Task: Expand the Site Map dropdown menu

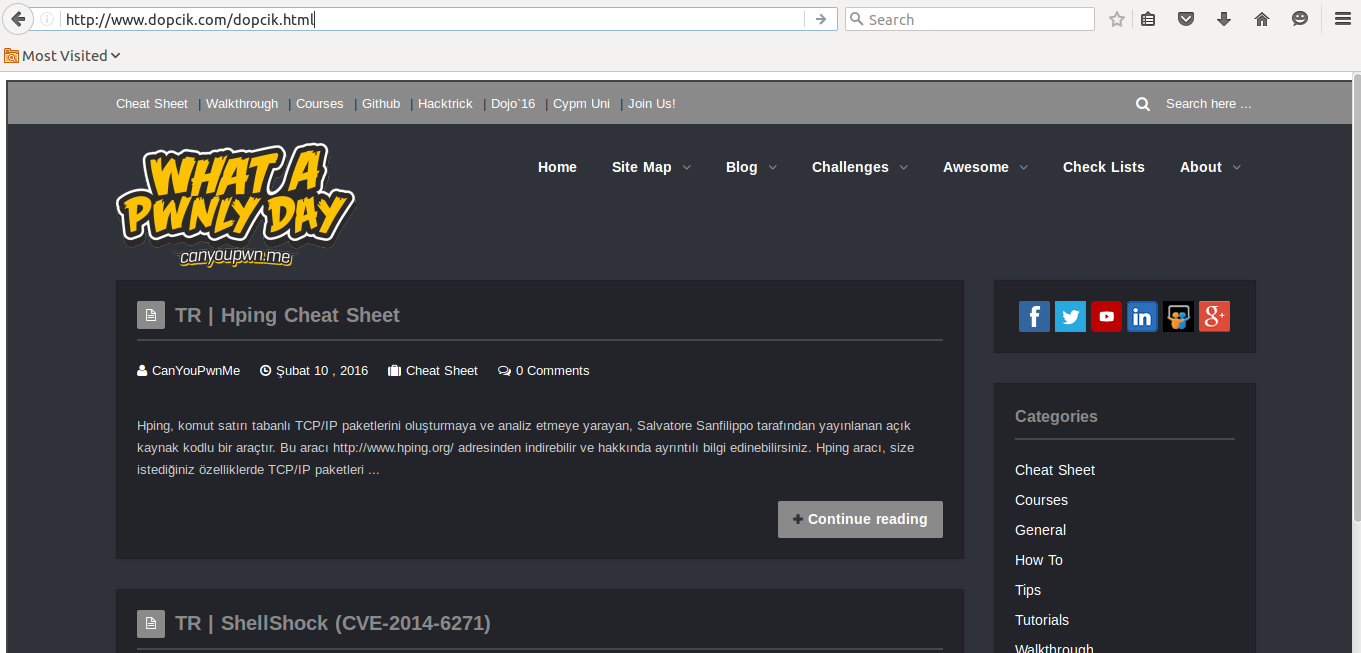Action: (x=651, y=167)
